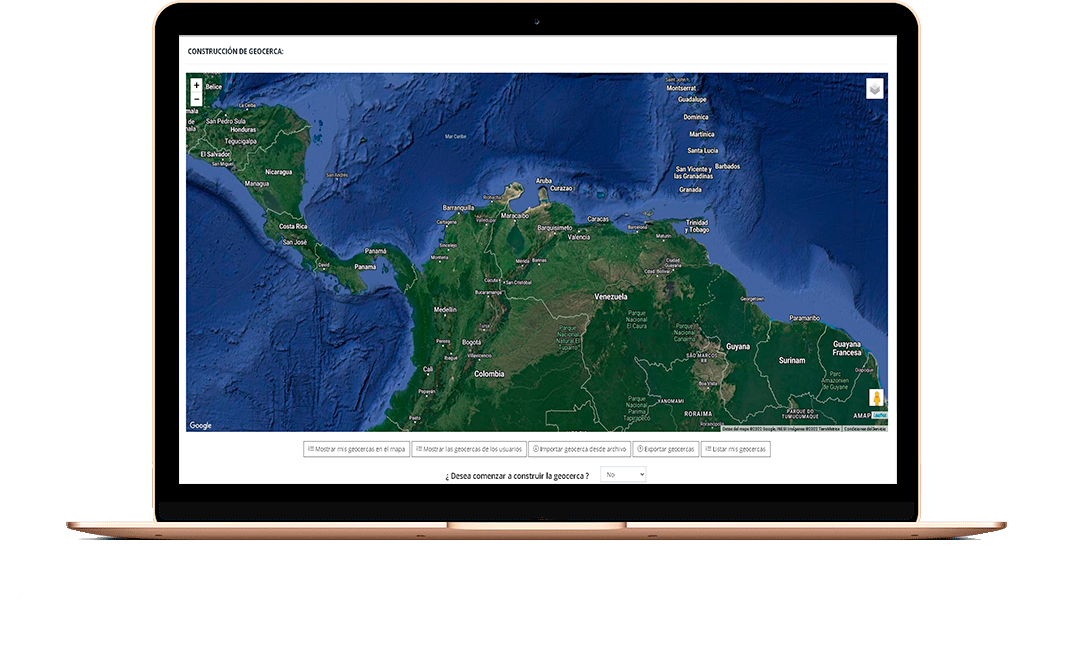
Task: Expand the construir geocerca dropdown
Action: pos(624,475)
